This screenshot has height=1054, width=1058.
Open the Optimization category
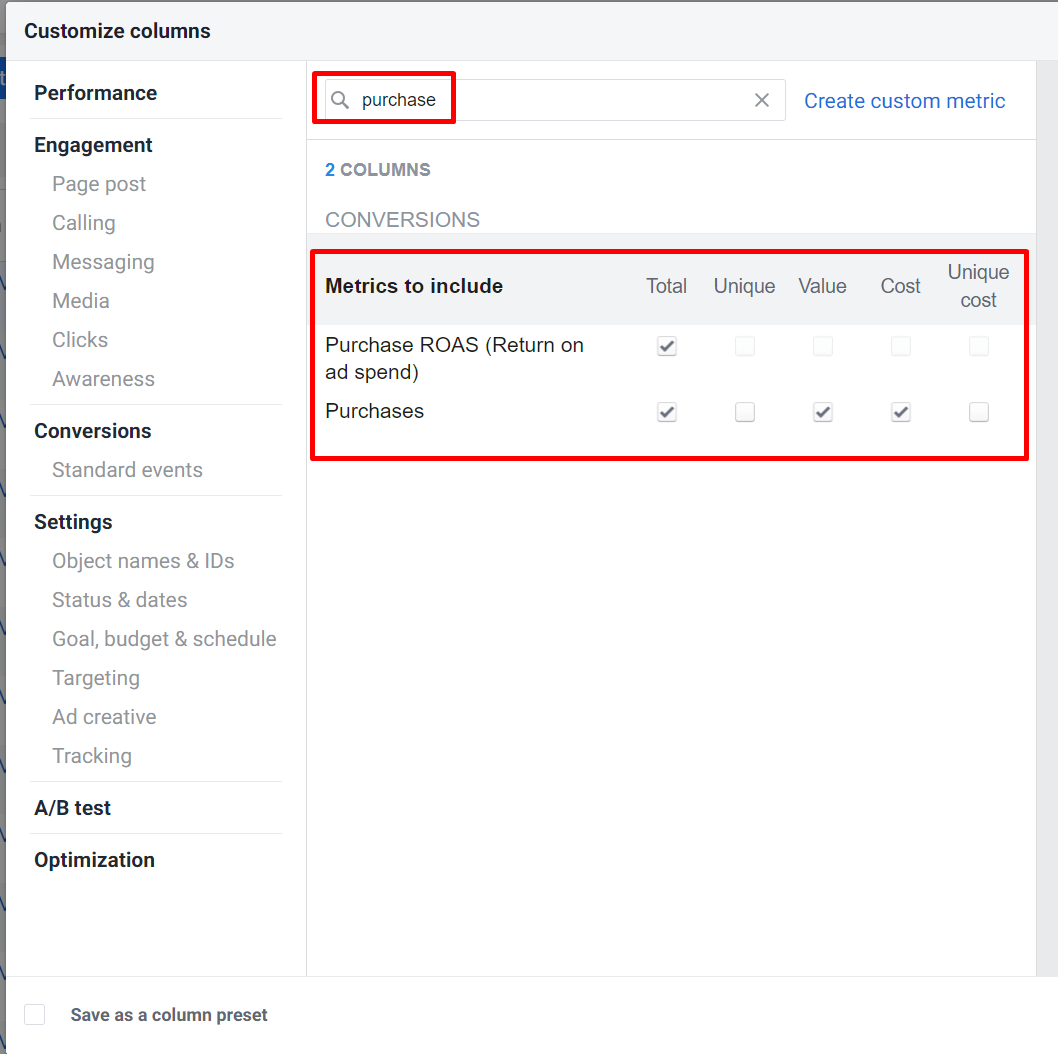point(94,860)
